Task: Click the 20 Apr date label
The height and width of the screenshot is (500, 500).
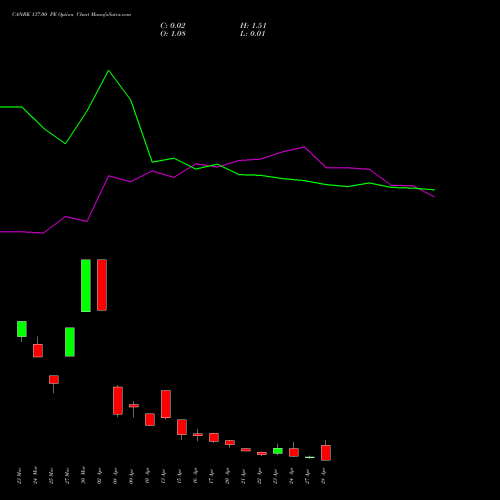Action: pyautogui.click(x=227, y=476)
